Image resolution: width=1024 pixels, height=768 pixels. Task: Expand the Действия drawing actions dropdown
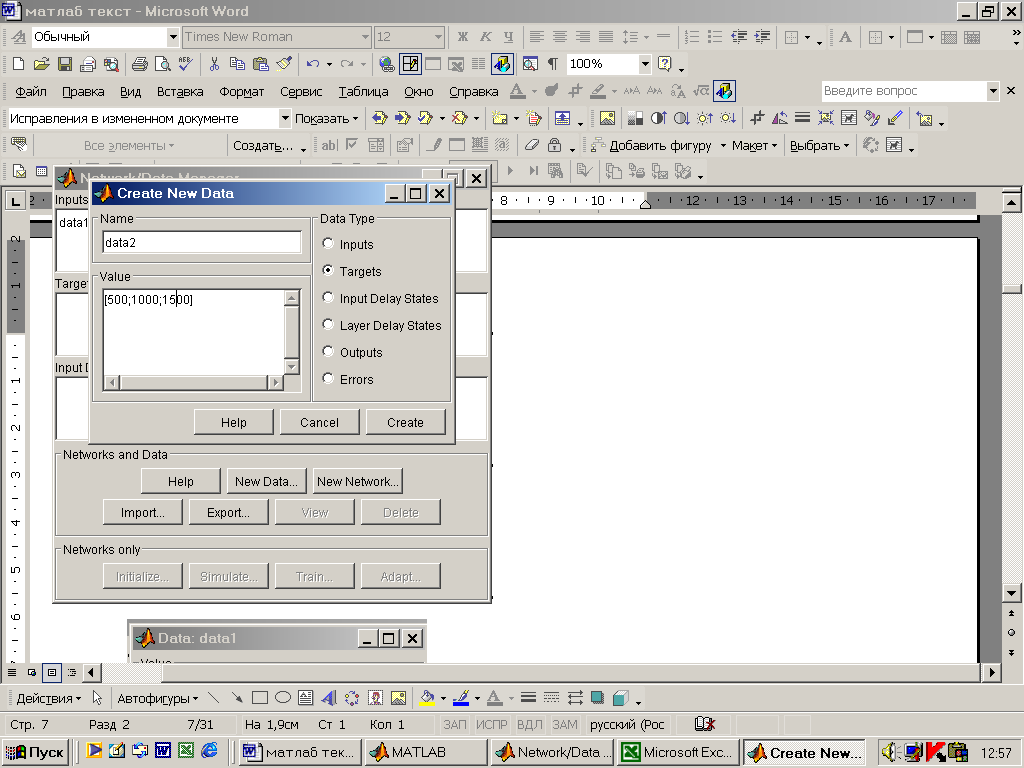coord(48,699)
